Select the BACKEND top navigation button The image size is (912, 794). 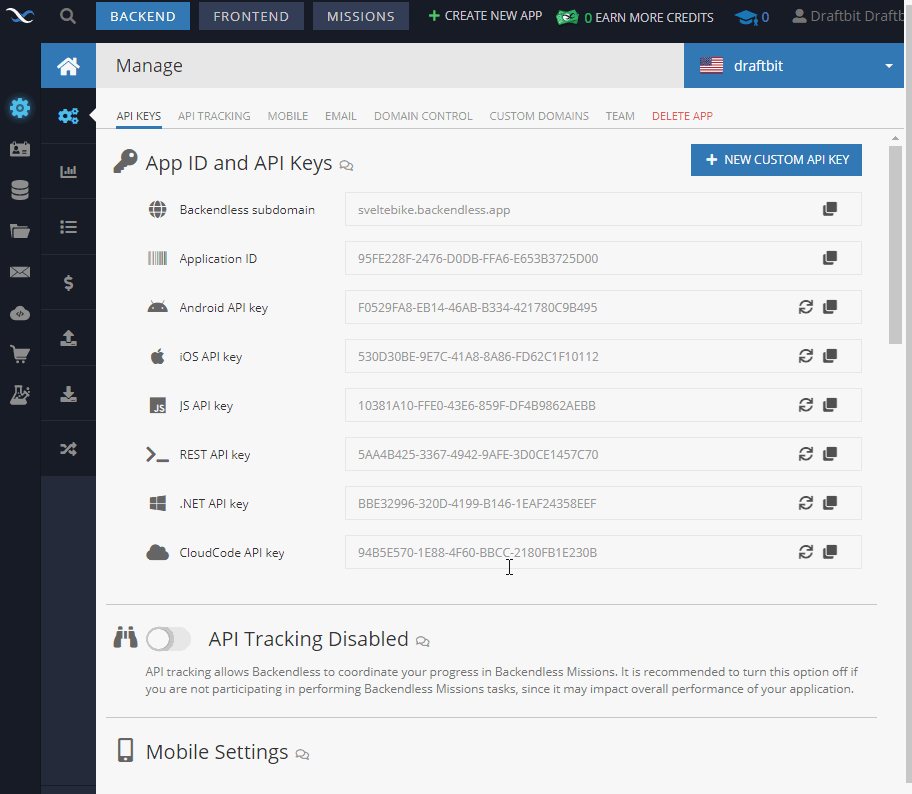(142, 16)
